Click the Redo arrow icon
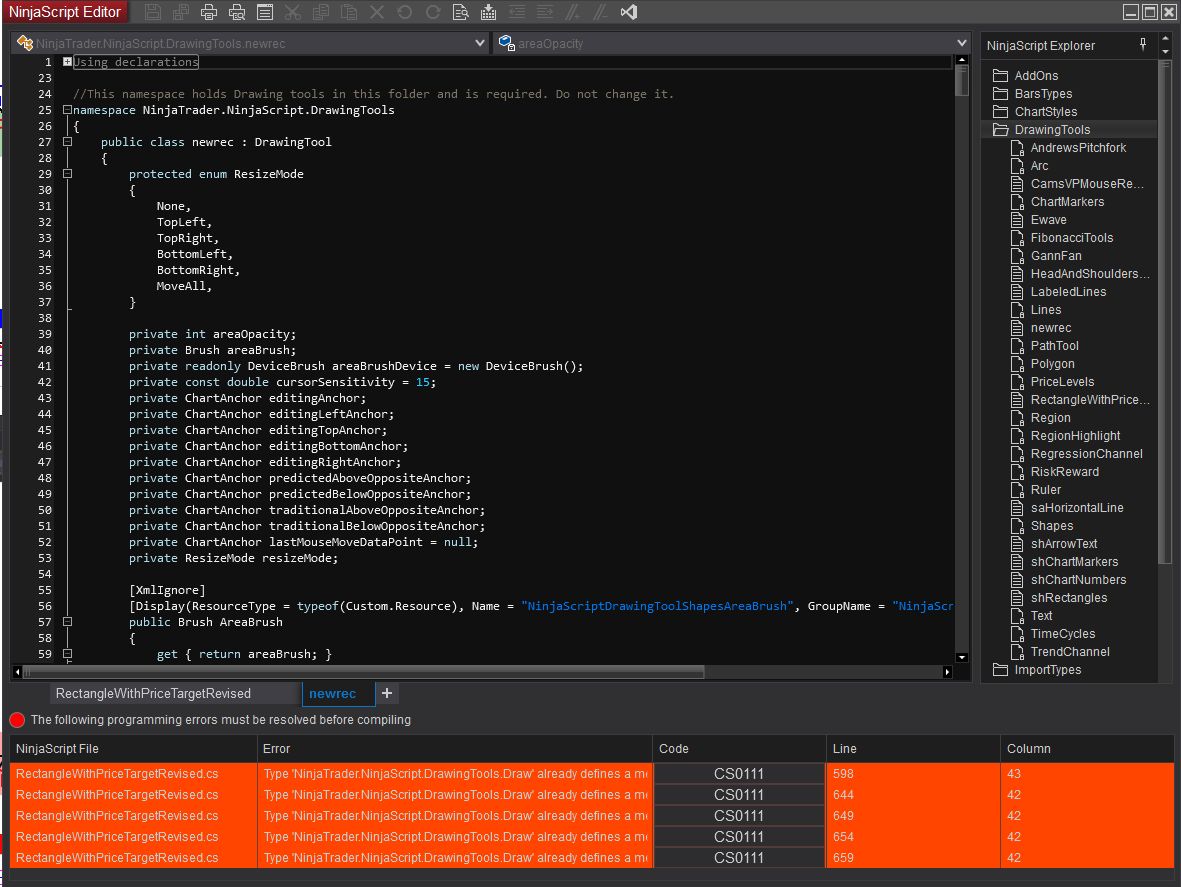 (x=432, y=12)
